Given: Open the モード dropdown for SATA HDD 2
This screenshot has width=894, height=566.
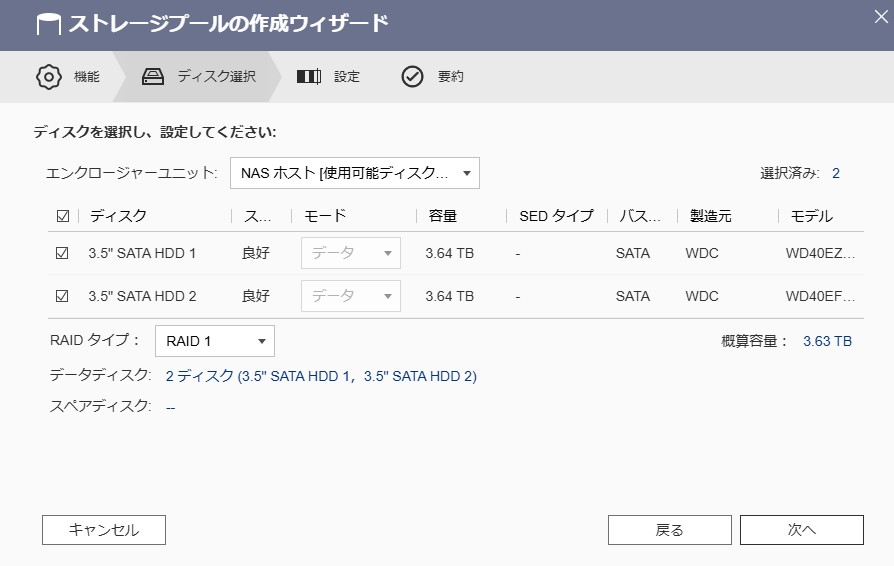Looking at the screenshot, I should [351, 296].
